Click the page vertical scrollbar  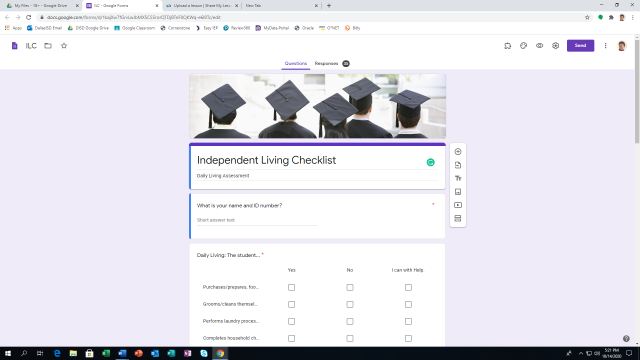pyautogui.click(x=637, y=92)
